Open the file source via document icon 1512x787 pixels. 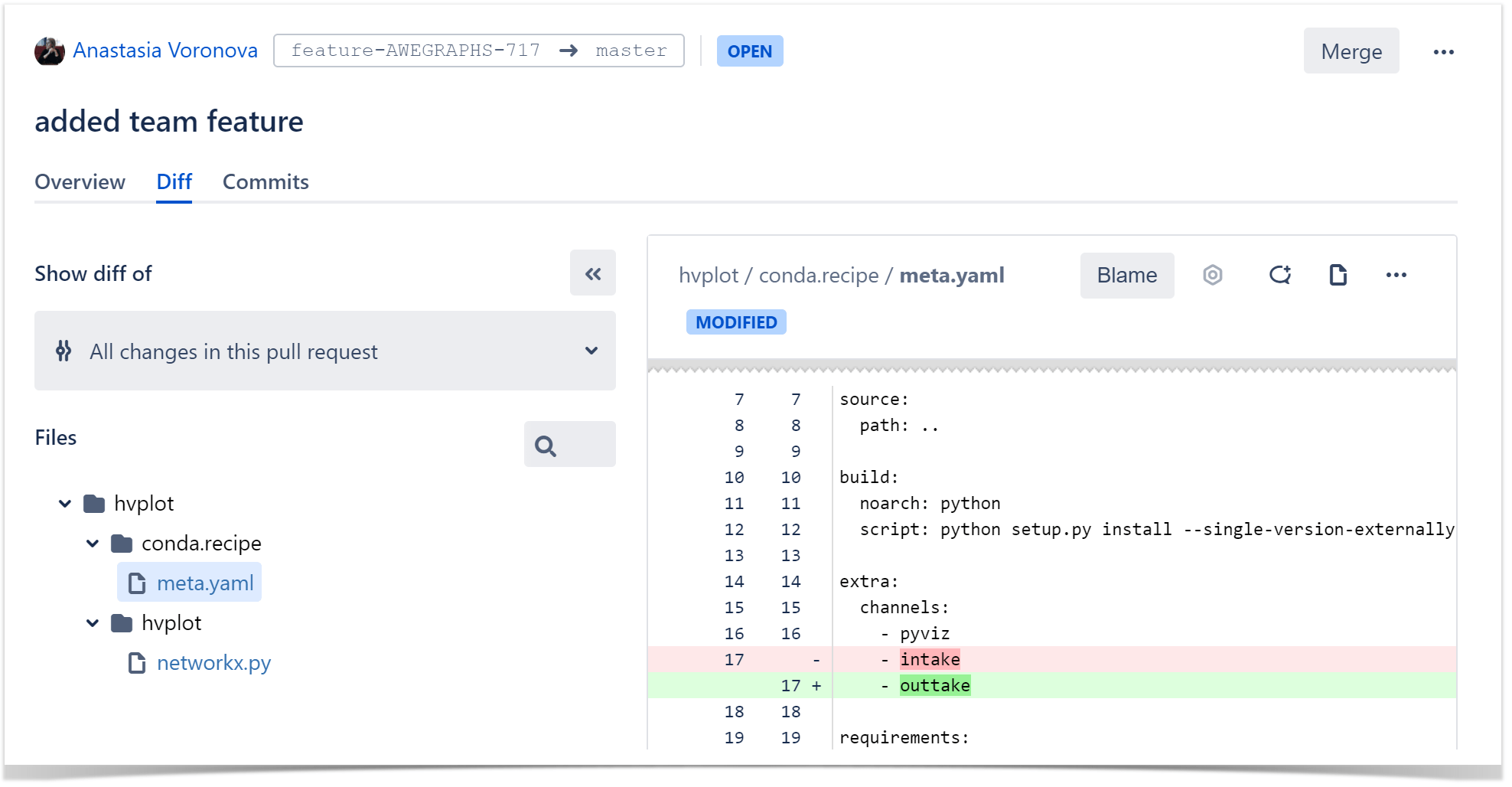tap(1337, 275)
